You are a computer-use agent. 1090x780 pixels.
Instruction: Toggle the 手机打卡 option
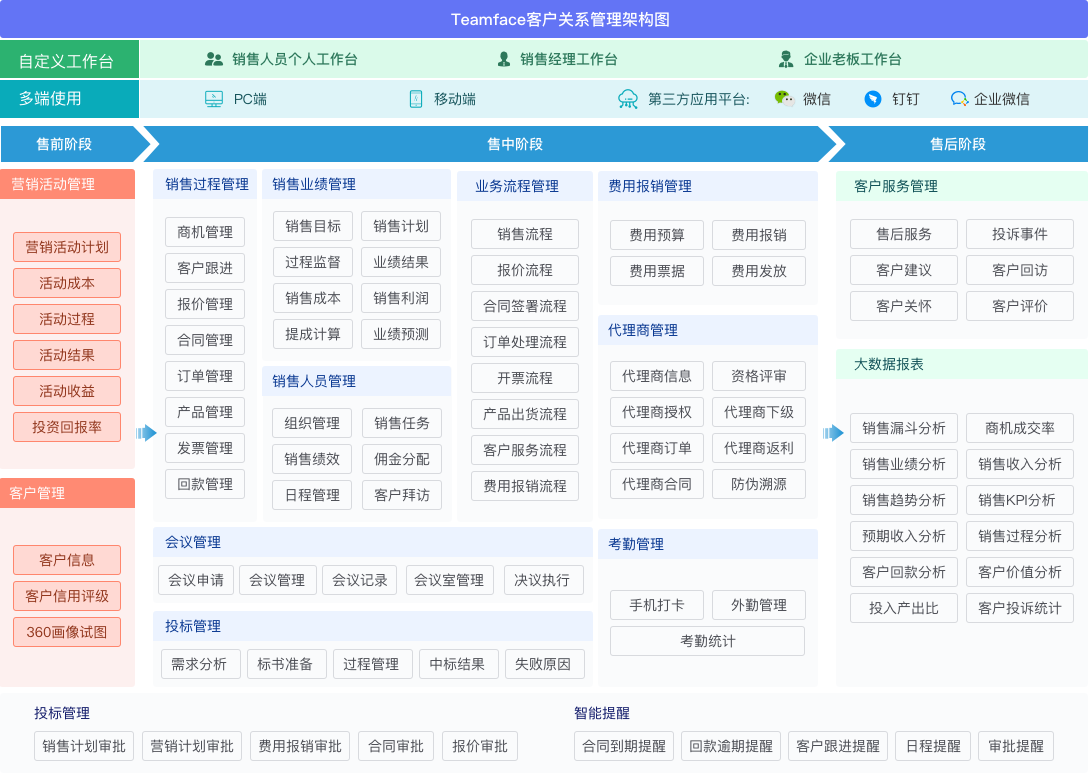coord(657,605)
